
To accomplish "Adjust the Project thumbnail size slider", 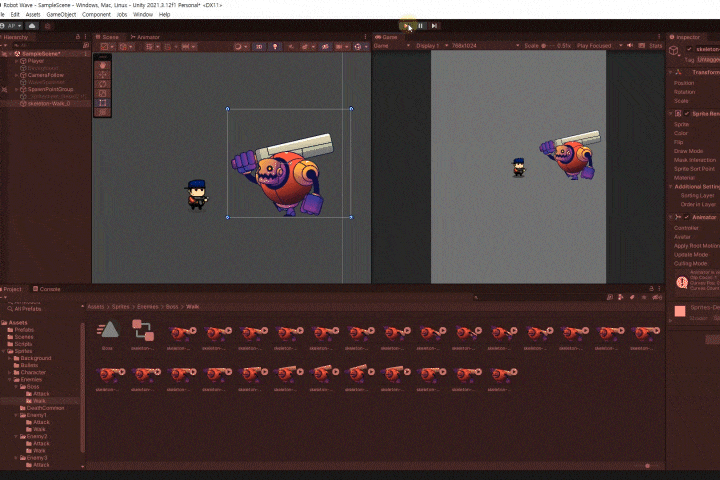I will coord(647,466).
